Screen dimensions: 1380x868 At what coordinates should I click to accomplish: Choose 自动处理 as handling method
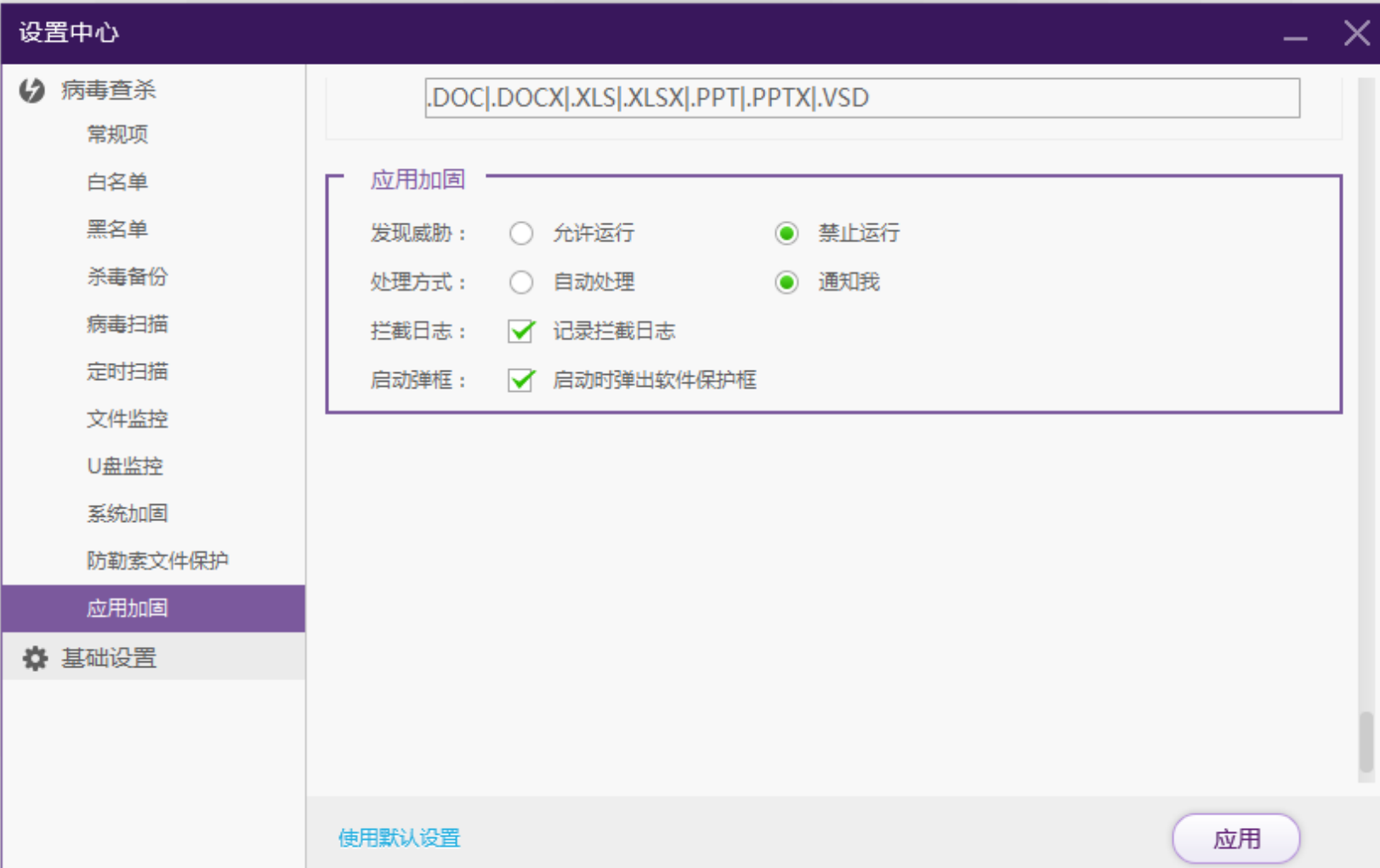[521, 282]
